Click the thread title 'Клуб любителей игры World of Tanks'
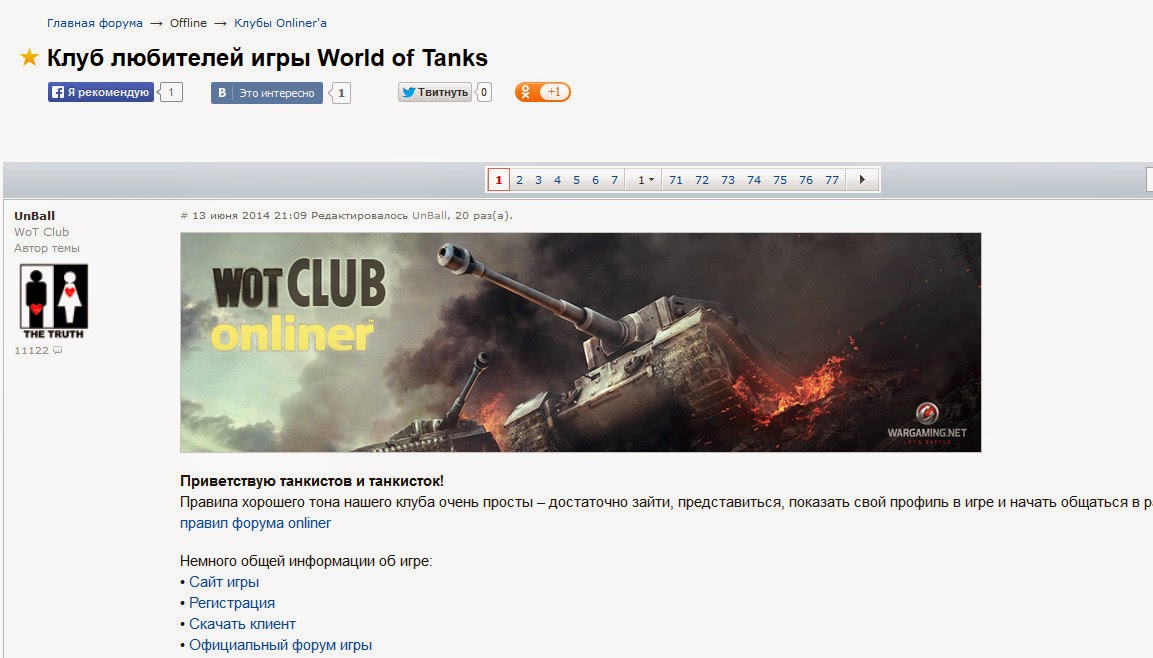1153x658 pixels. click(267, 57)
